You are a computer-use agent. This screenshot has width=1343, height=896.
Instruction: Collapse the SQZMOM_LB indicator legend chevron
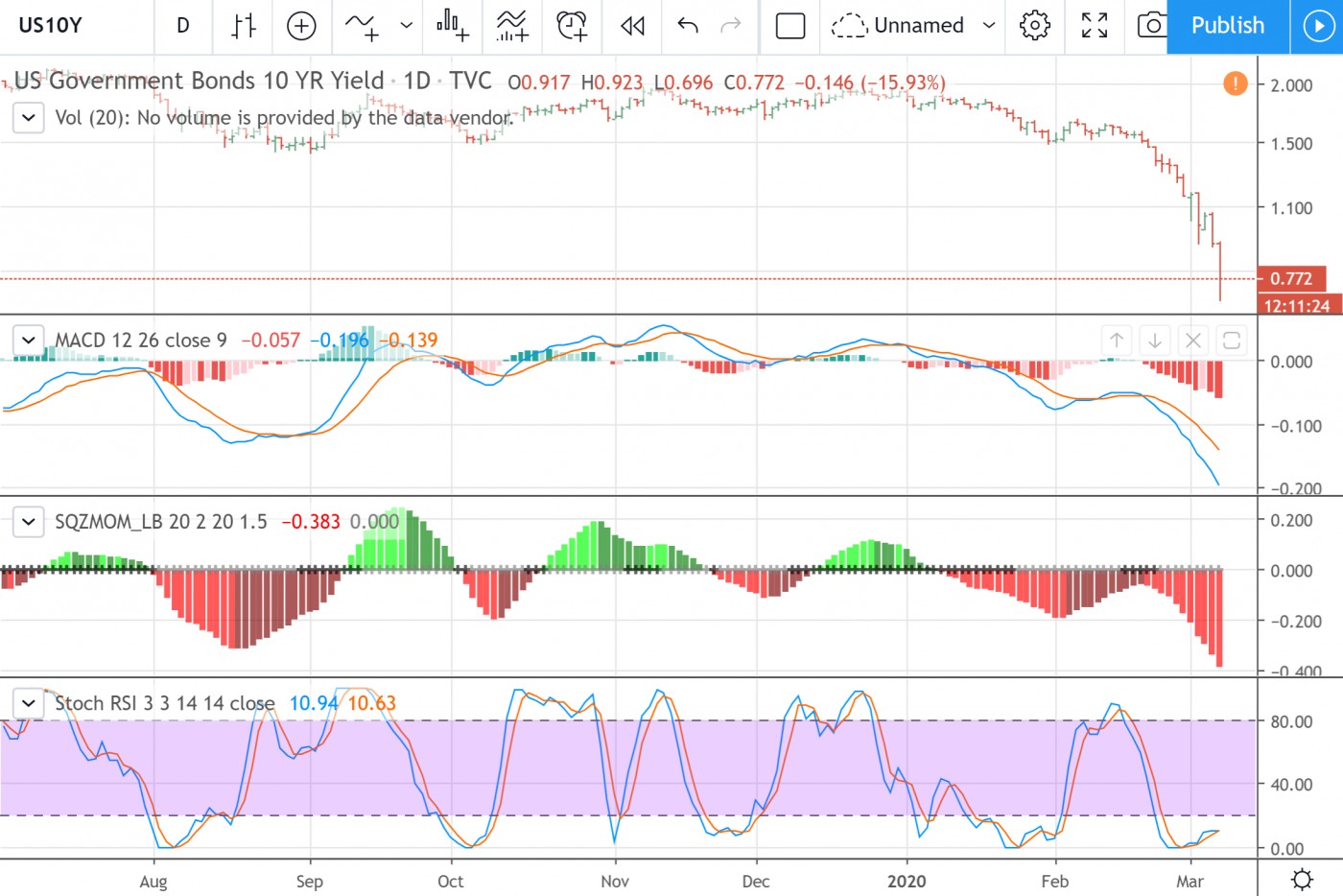29,522
